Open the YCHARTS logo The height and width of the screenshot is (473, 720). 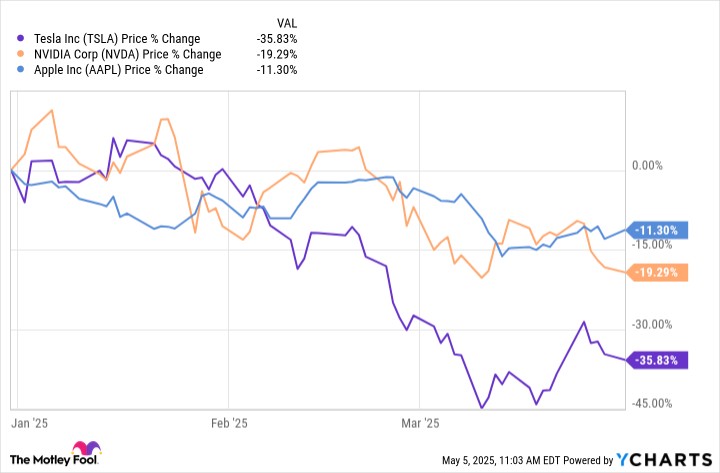664,459
